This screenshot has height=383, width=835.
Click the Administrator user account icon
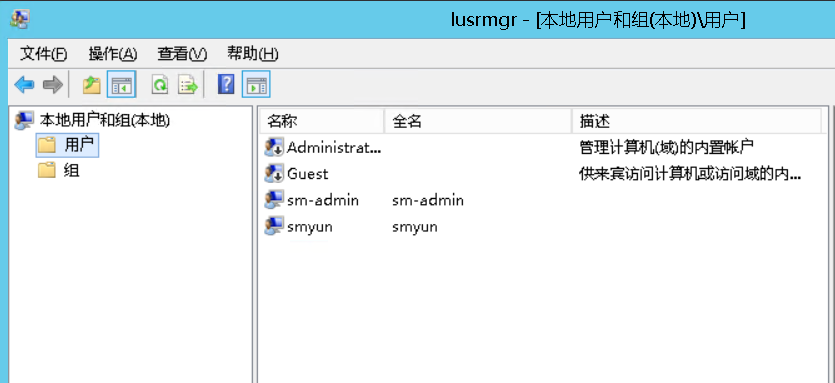pos(274,148)
